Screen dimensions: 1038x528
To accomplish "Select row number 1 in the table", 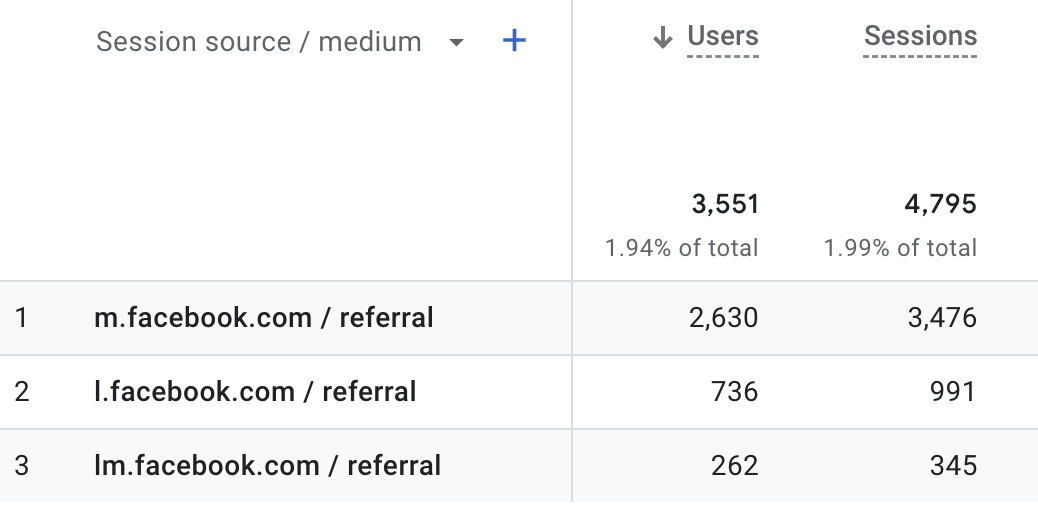I will pyautogui.click(x=21, y=318).
